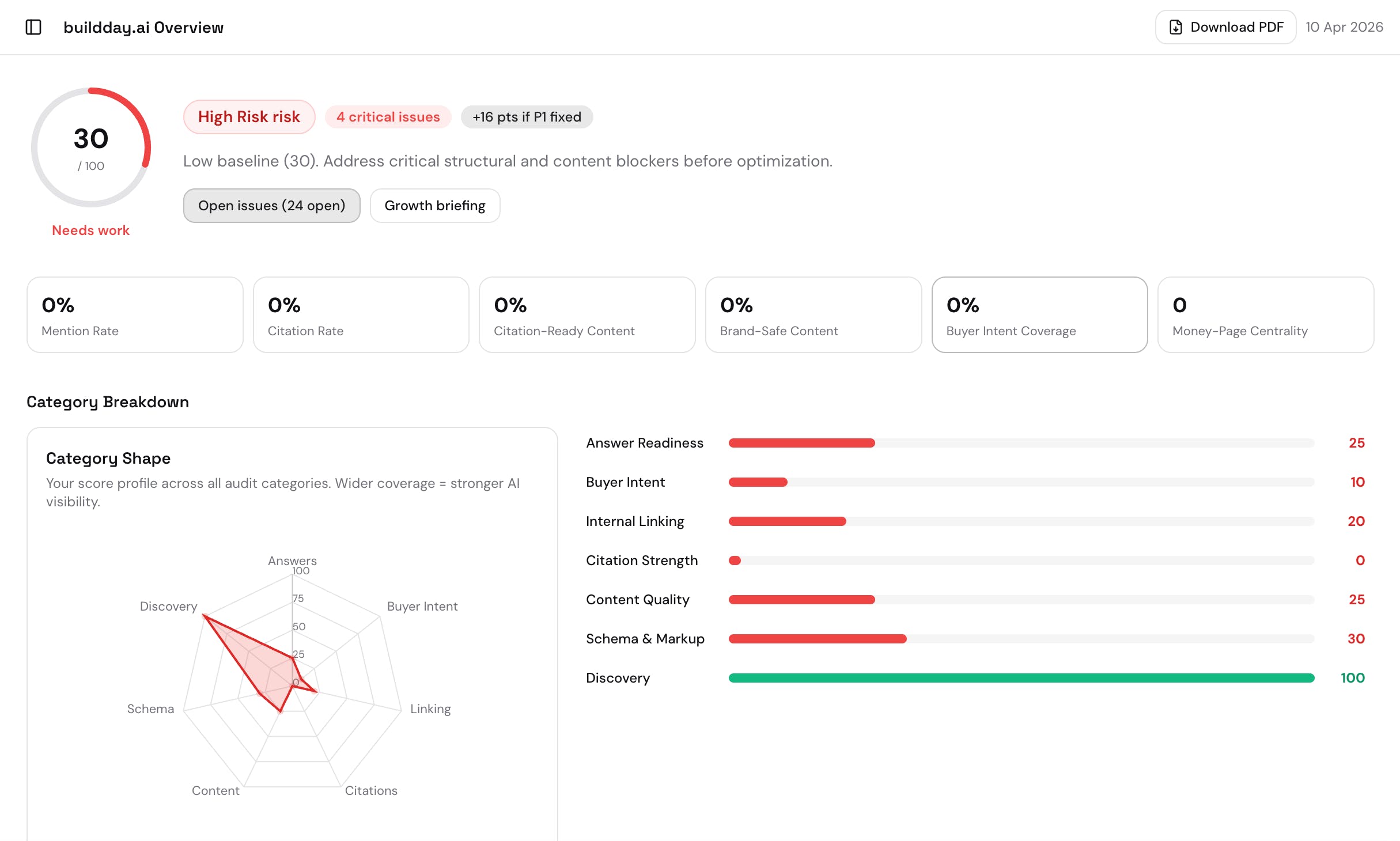Open the Citation-Ready Content card
This screenshot has width=1400, height=841.
click(587, 315)
